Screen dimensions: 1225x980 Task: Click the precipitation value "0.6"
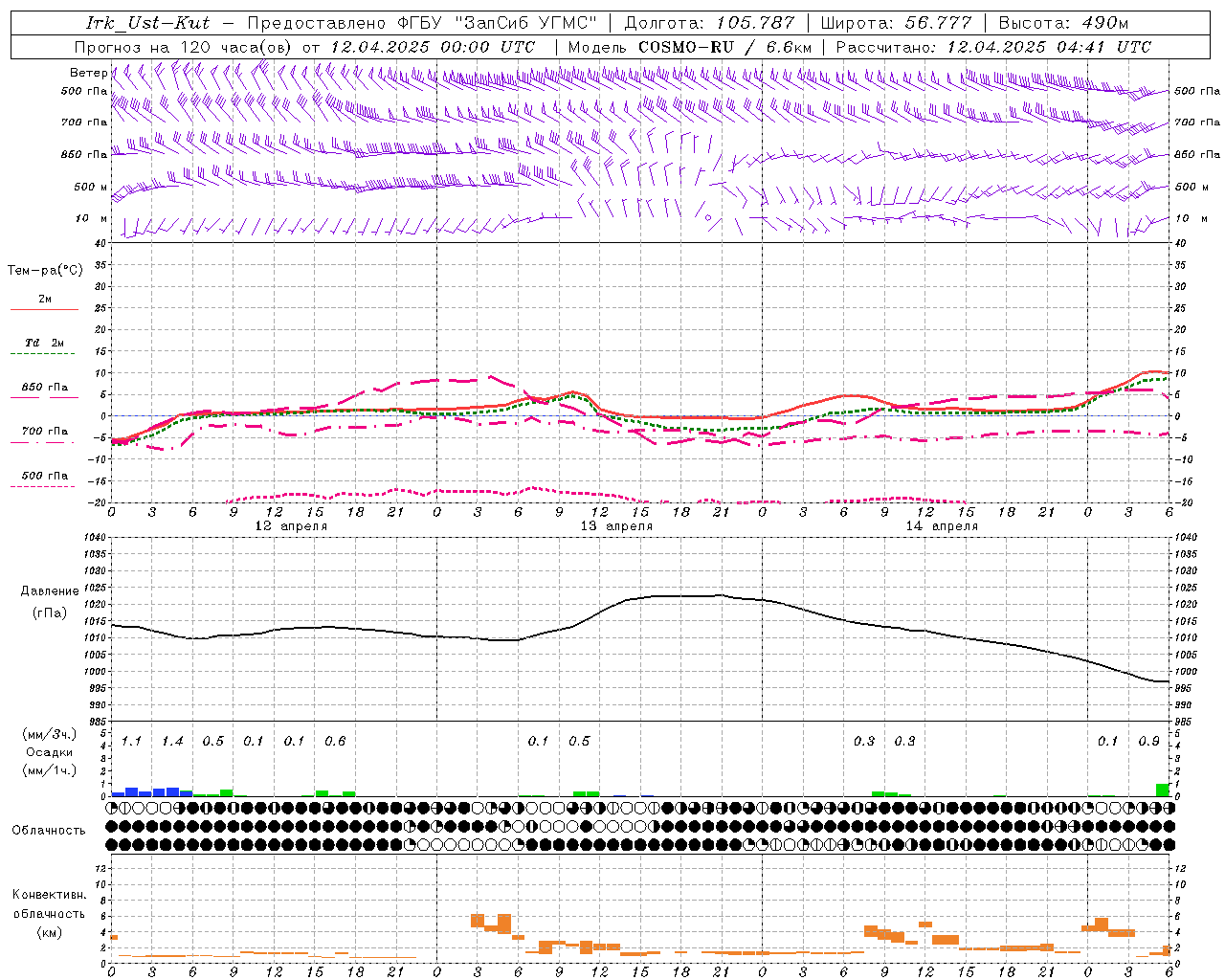click(335, 742)
